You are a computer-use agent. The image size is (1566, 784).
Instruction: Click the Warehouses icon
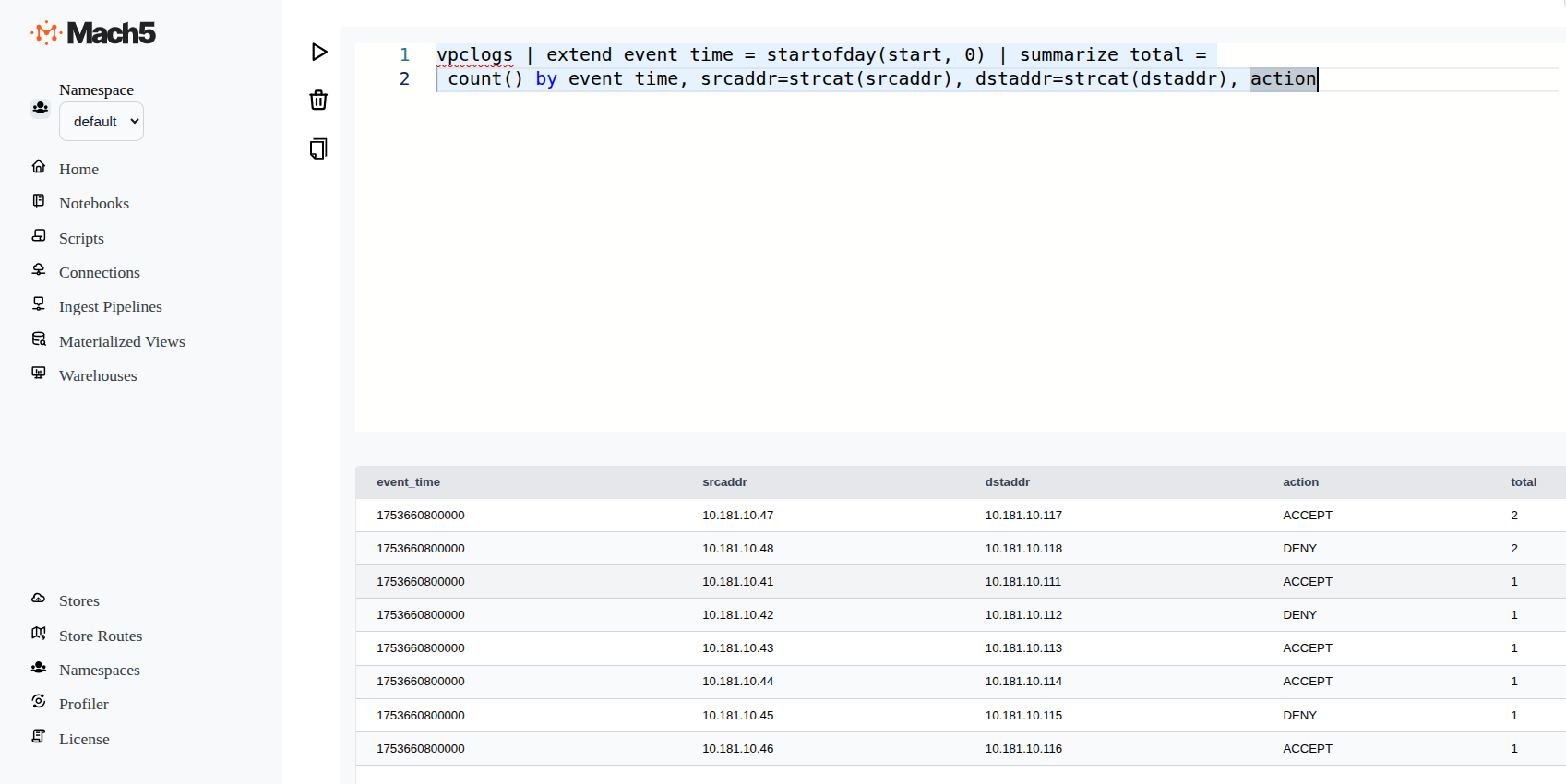point(39,374)
